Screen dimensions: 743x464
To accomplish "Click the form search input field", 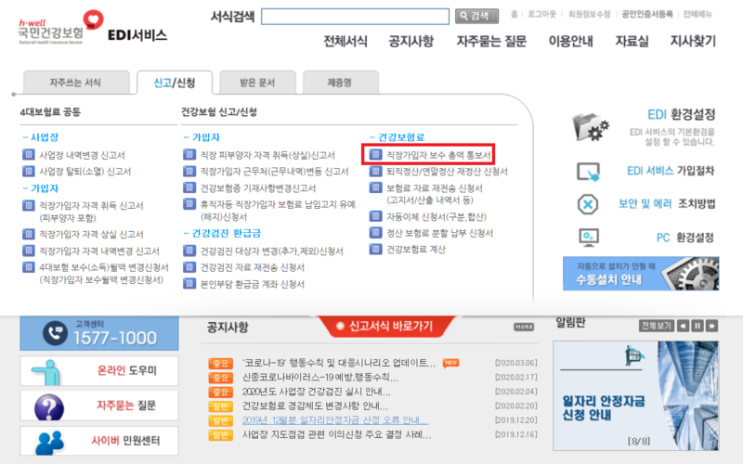I will pyautogui.click(x=355, y=16).
